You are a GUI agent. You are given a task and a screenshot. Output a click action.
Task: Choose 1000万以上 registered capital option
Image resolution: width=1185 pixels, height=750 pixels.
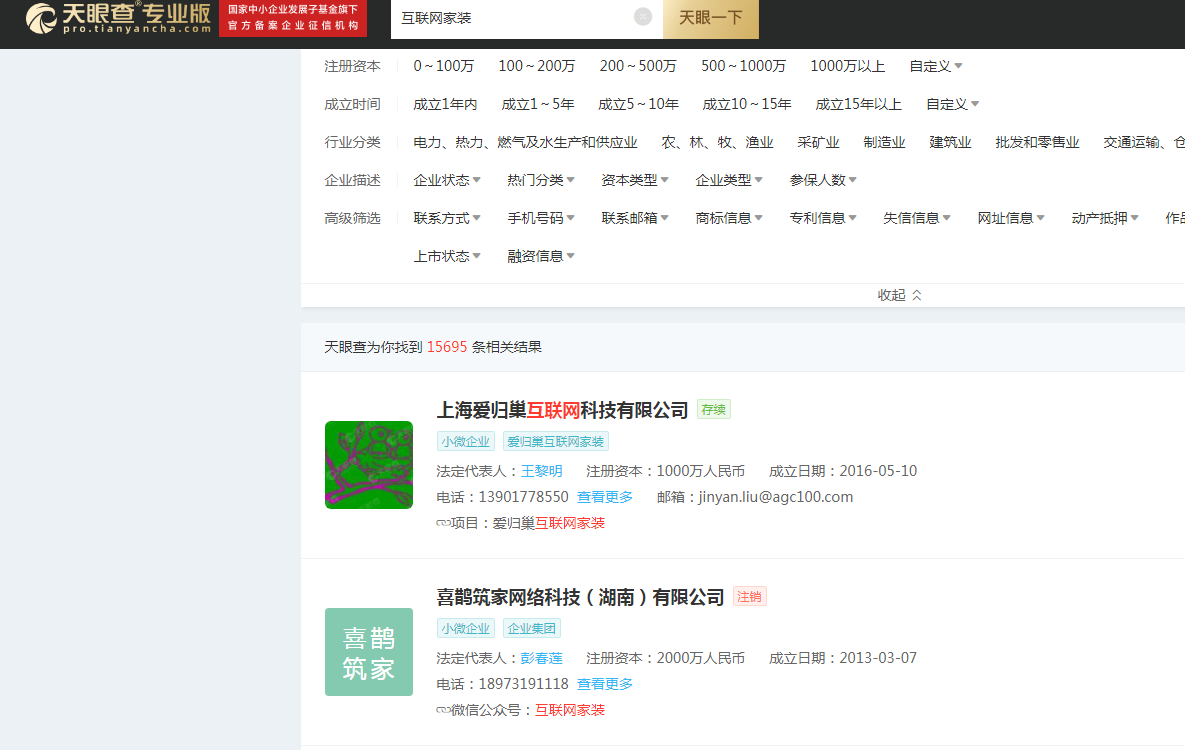click(x=847, y=66)
